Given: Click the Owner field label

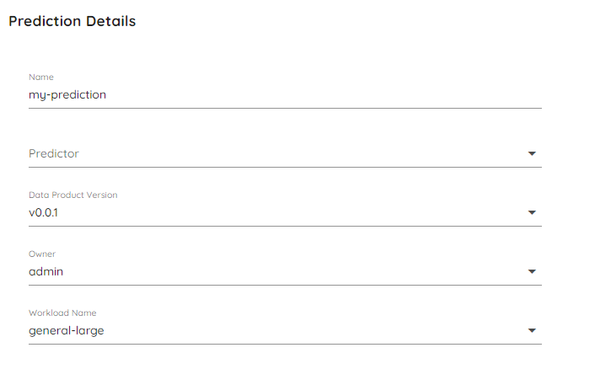Looking at the screenshot, I should tap(42, 254).
